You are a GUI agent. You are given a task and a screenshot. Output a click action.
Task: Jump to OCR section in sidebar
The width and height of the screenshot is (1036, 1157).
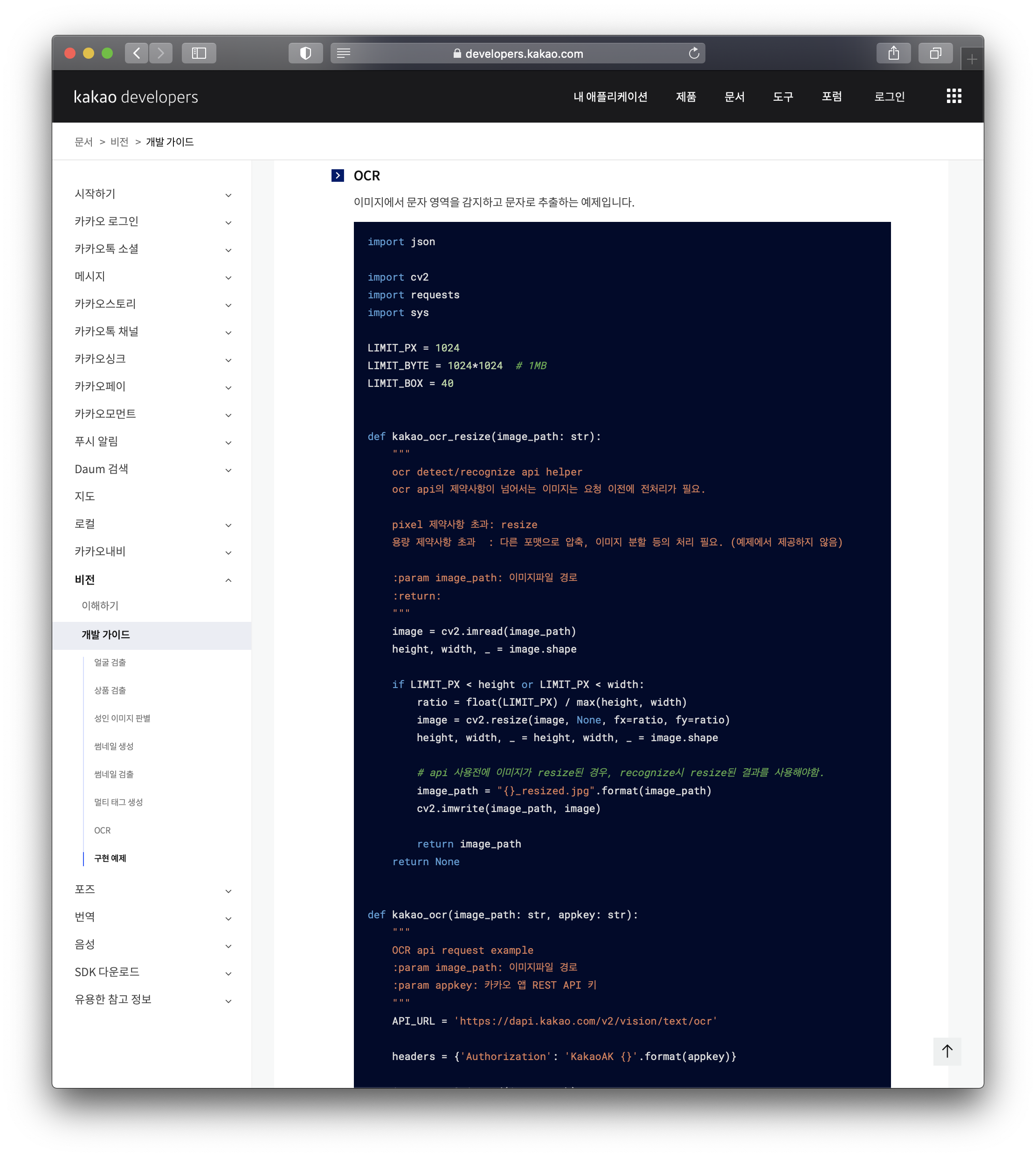pos(103,830)
